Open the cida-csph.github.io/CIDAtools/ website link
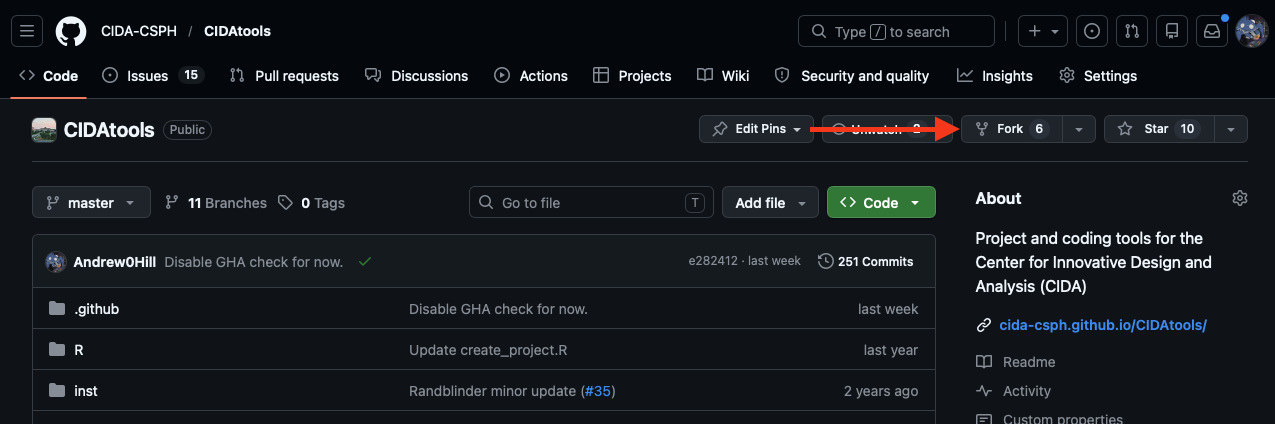 tap(1103, 325)
